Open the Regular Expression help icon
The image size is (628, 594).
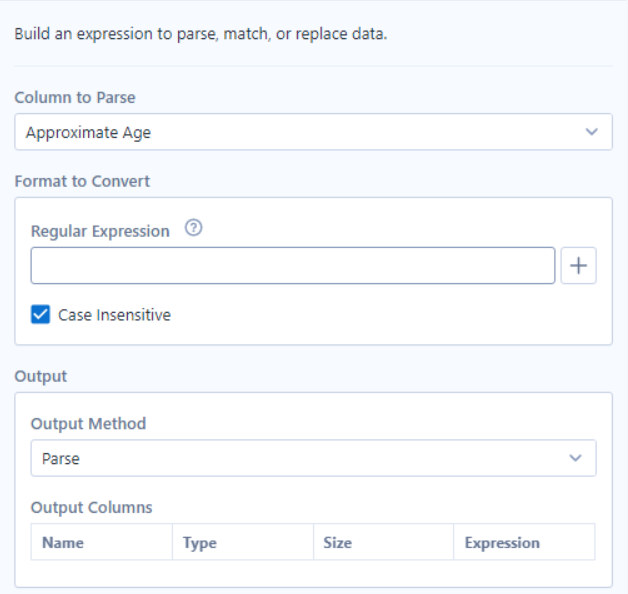(x=193, y=228)
